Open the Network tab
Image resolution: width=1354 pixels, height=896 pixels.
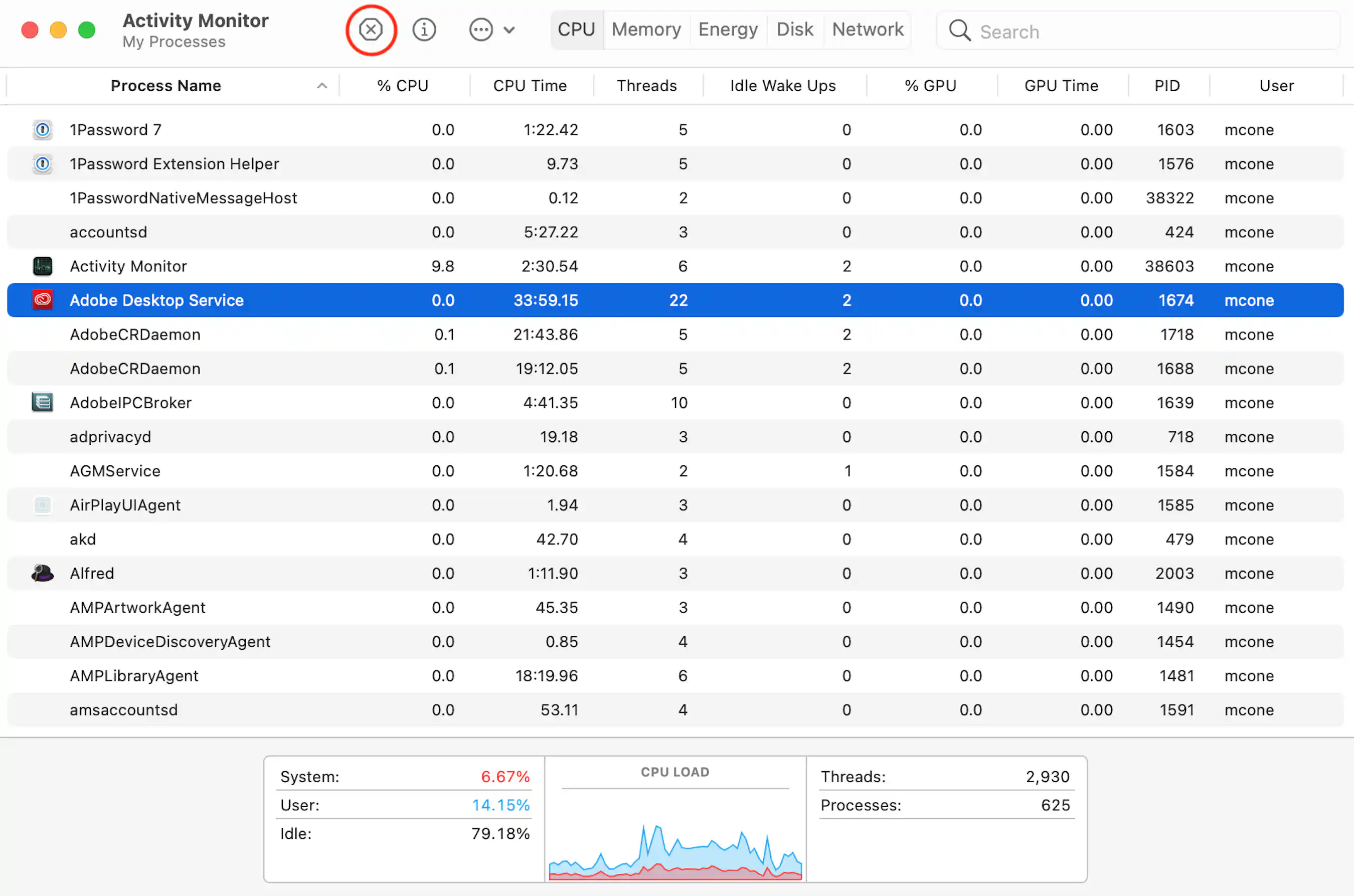(x=867, y=29)
